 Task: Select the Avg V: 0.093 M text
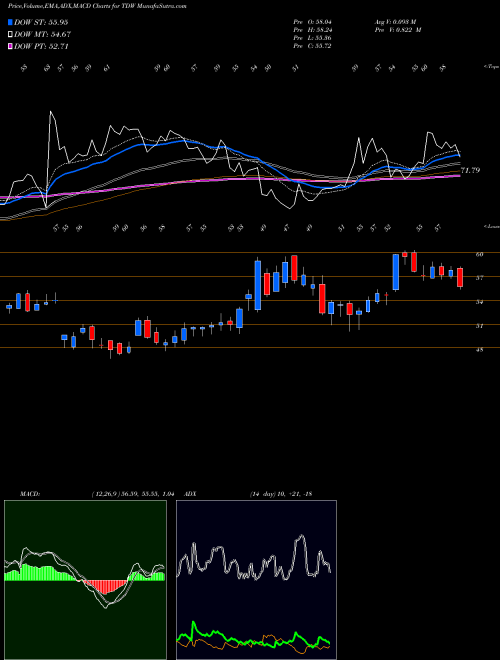tap(395, 21)
